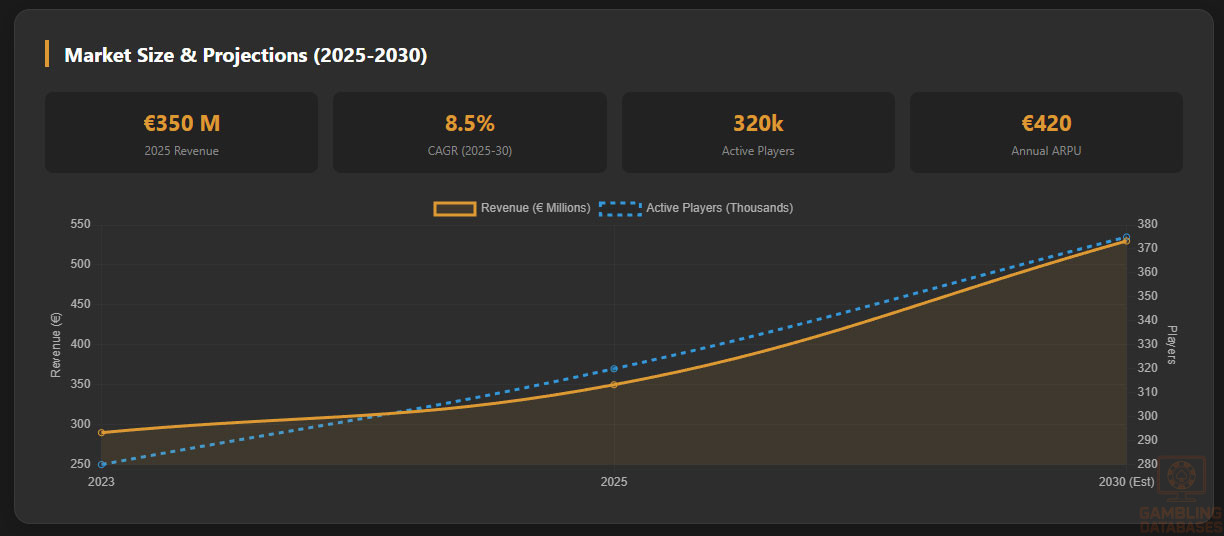Select the 320k Active Players card
Image resolution: width=1224 pixels, height=536 pixels.
coord(758,133)
